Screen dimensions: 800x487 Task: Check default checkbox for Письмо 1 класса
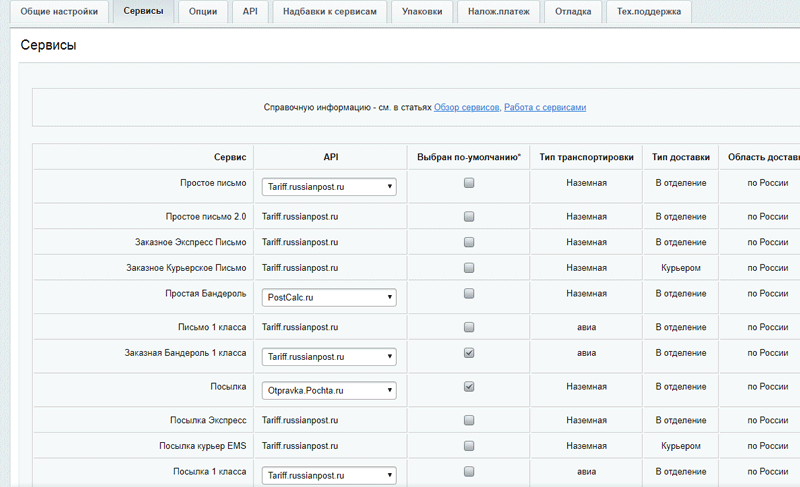point(469,327)
